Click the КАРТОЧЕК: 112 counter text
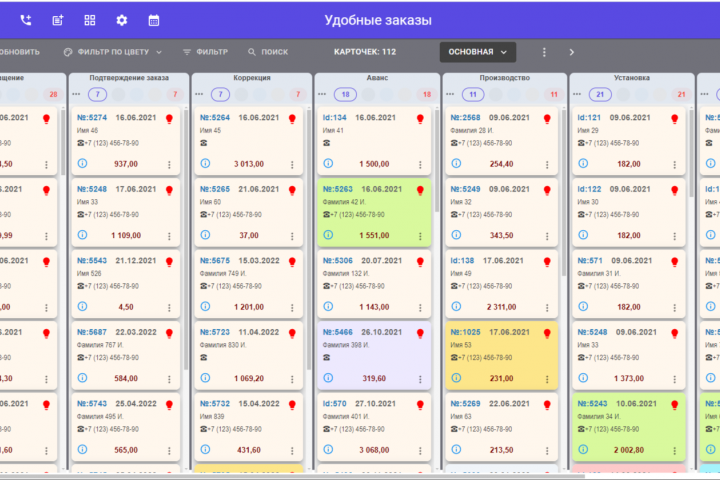This screenshot has width=720, height=480. (365, 52)
